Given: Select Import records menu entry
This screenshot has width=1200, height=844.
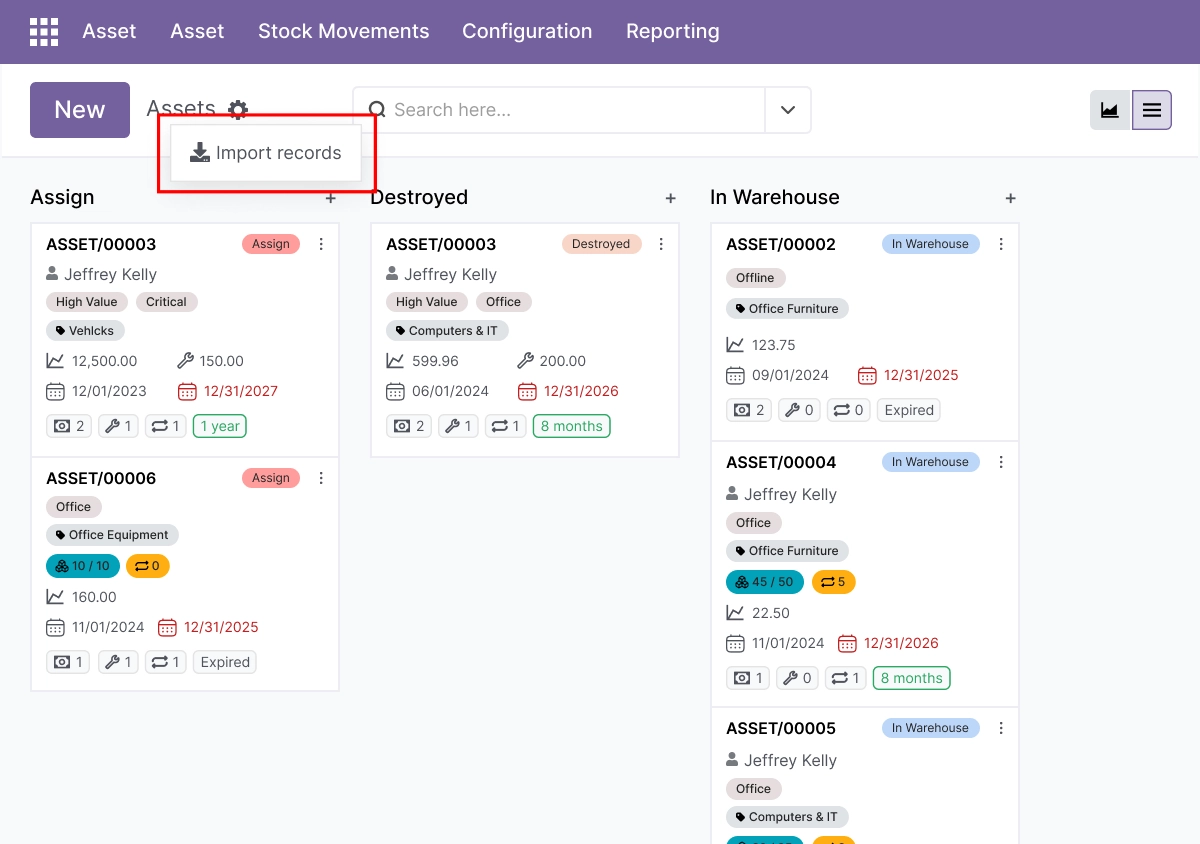Looking at the screenshot, I should point(266,153).
